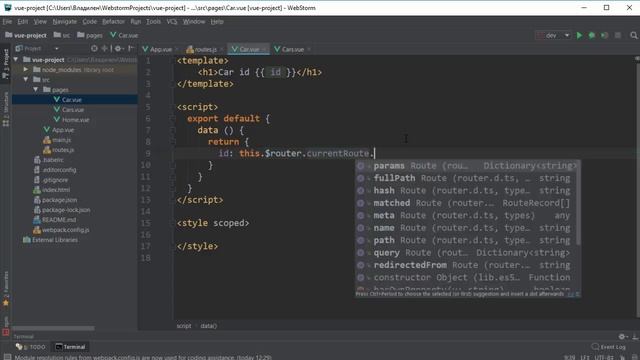Choose params completion suggestion
Screen dimensions: 640x360
467,166
